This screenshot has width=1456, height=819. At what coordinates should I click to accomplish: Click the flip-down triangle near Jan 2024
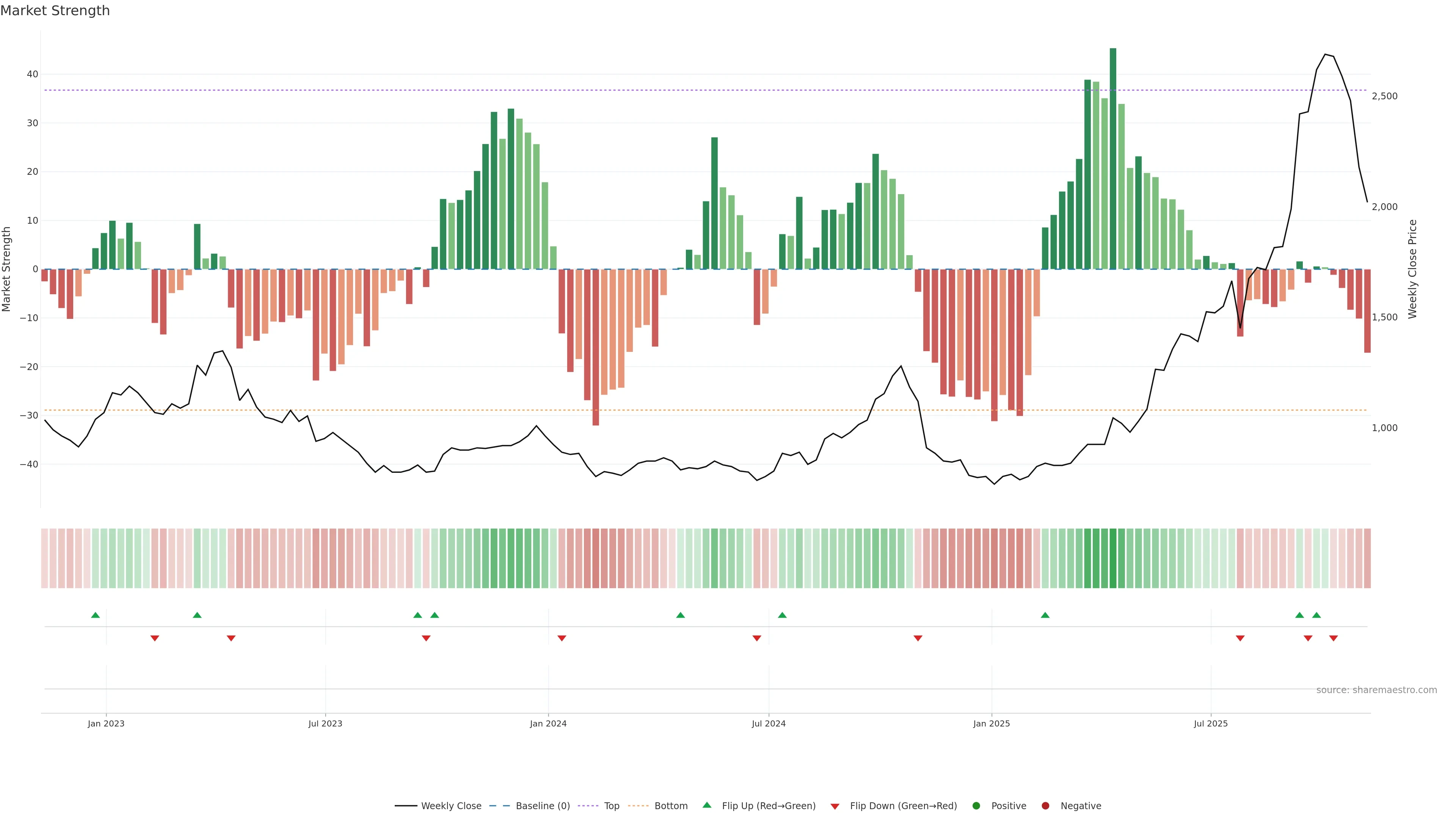click(562, 638)
